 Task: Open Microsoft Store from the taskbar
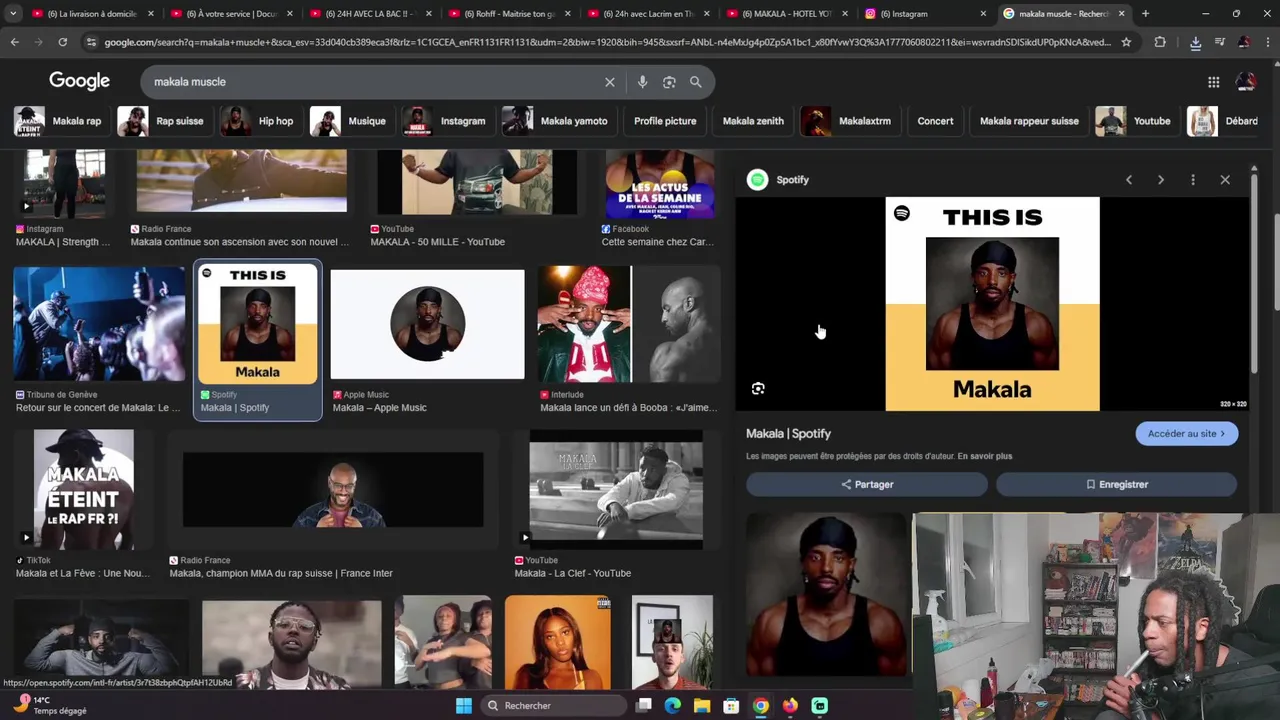731,706
